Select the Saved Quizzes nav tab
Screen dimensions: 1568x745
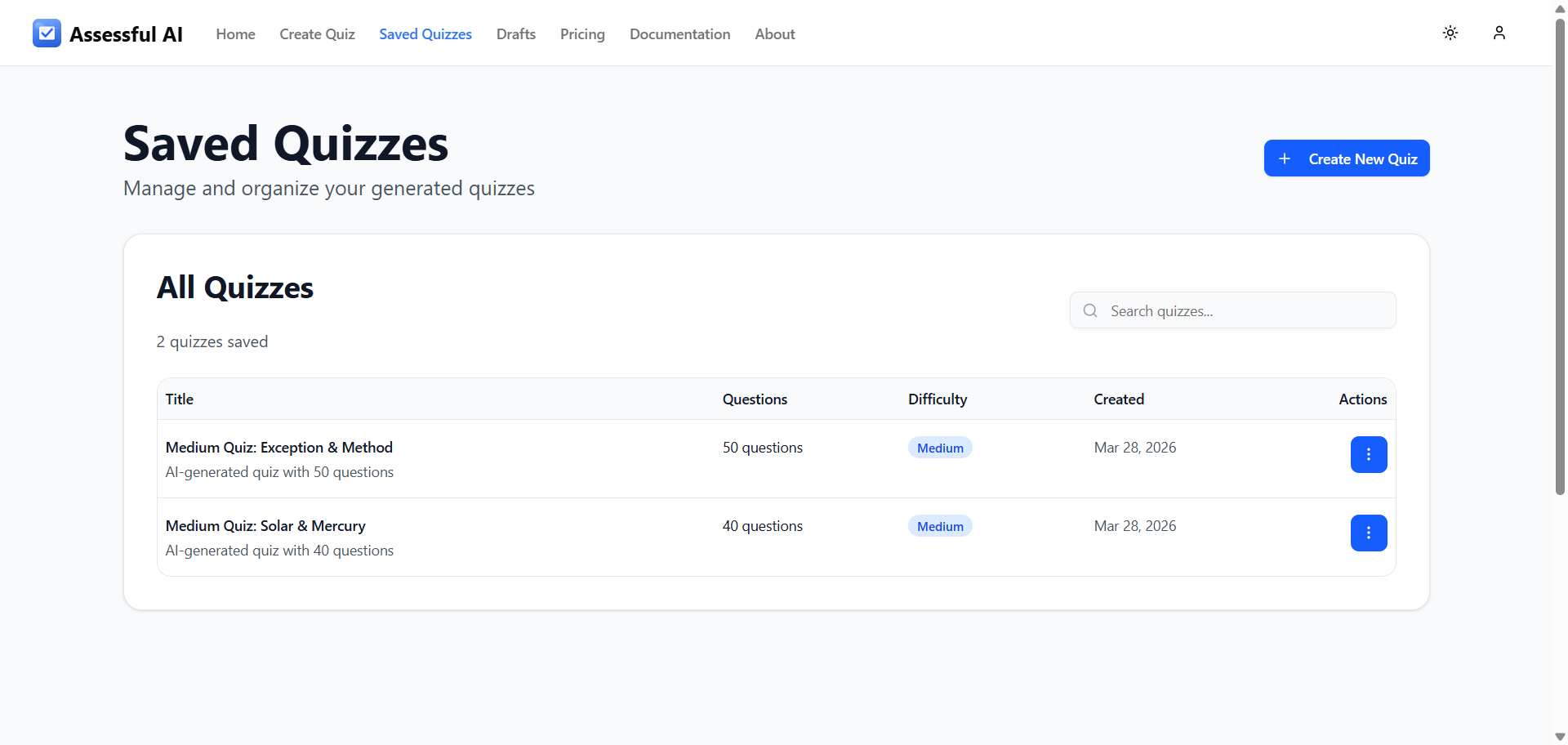(x=425, y=34)
